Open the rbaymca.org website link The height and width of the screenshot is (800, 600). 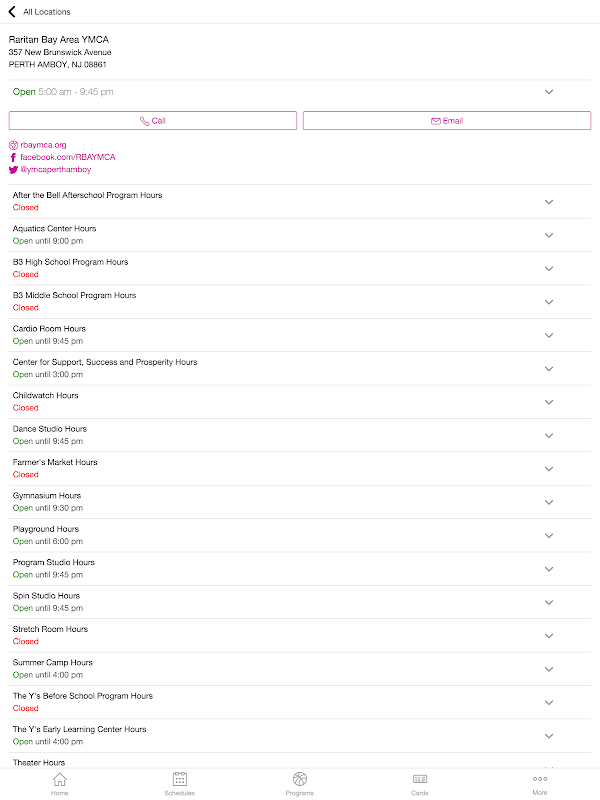pyautogui.click(x=43, y=145)
